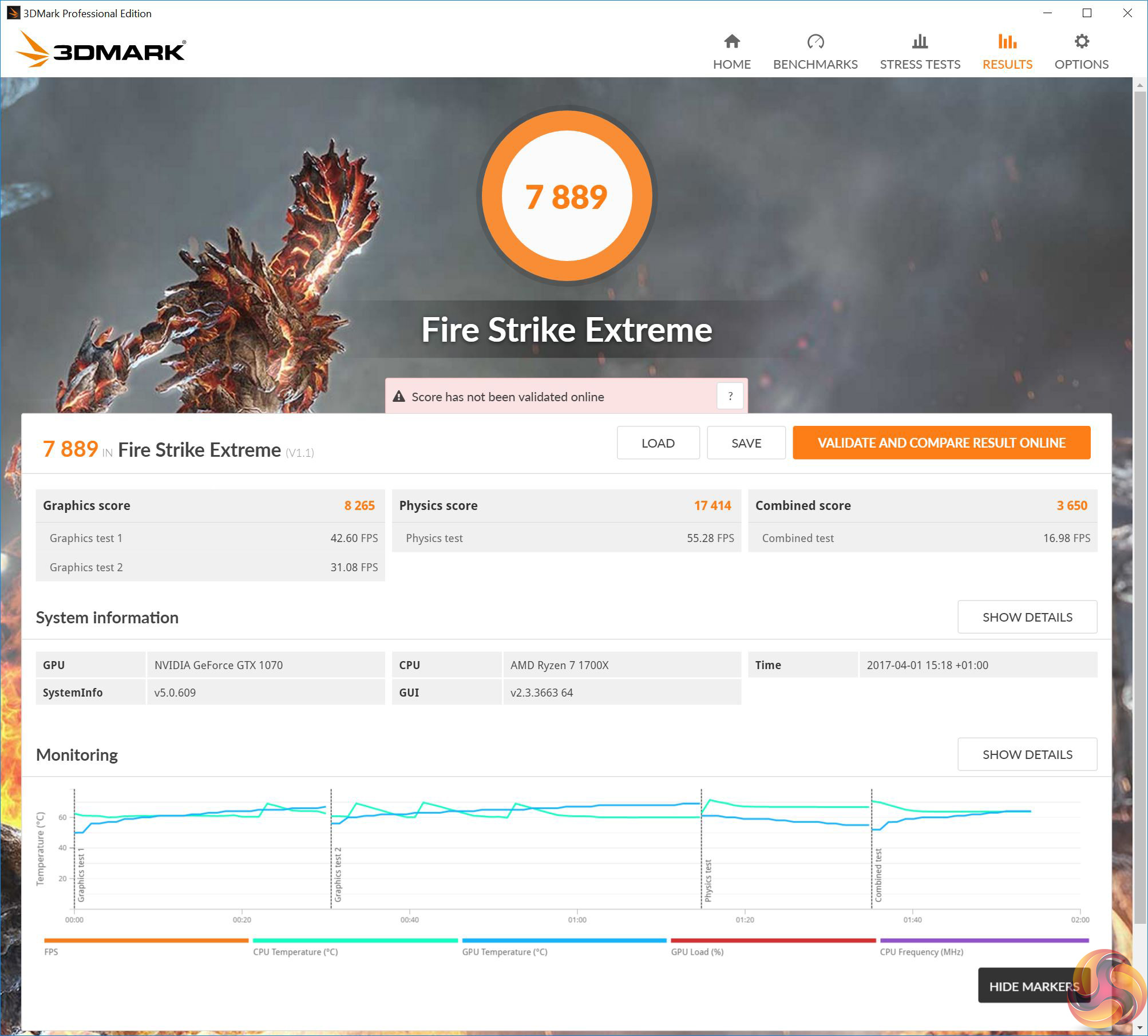Click the warning triangle icon in validation notice
This screenshot has height=1036, width=1148.
point(399,397)
